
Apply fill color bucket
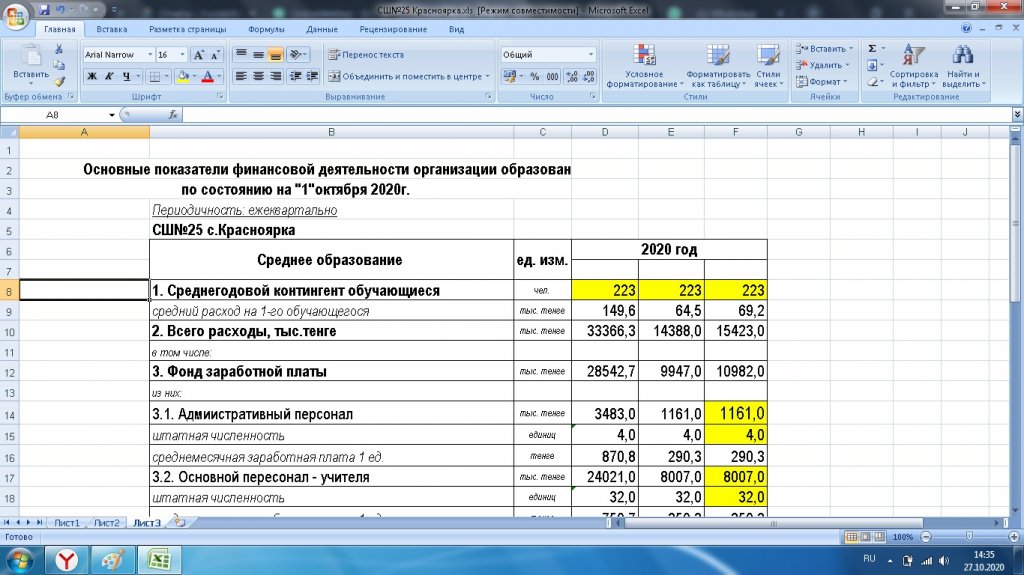184,76
